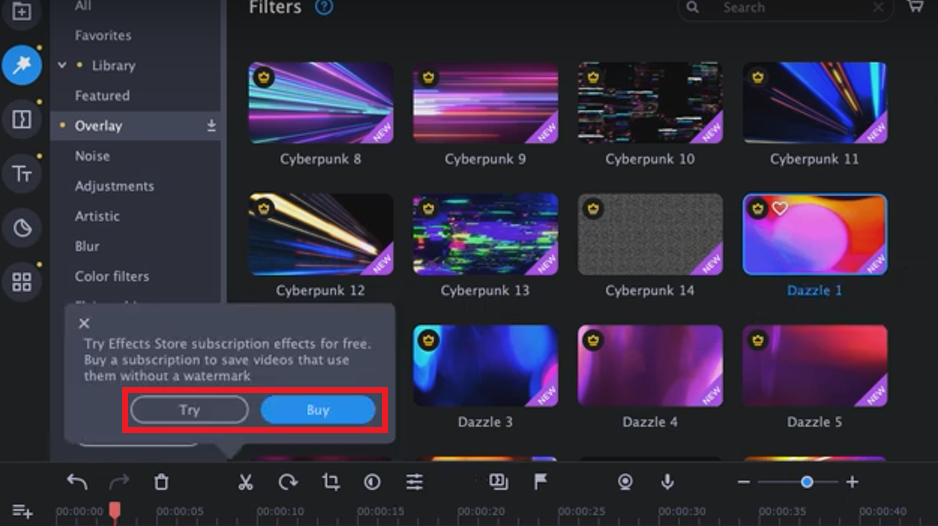938x526 pixels.
Task: Open the Artistic filter category
Action: (x=97, y=216)
